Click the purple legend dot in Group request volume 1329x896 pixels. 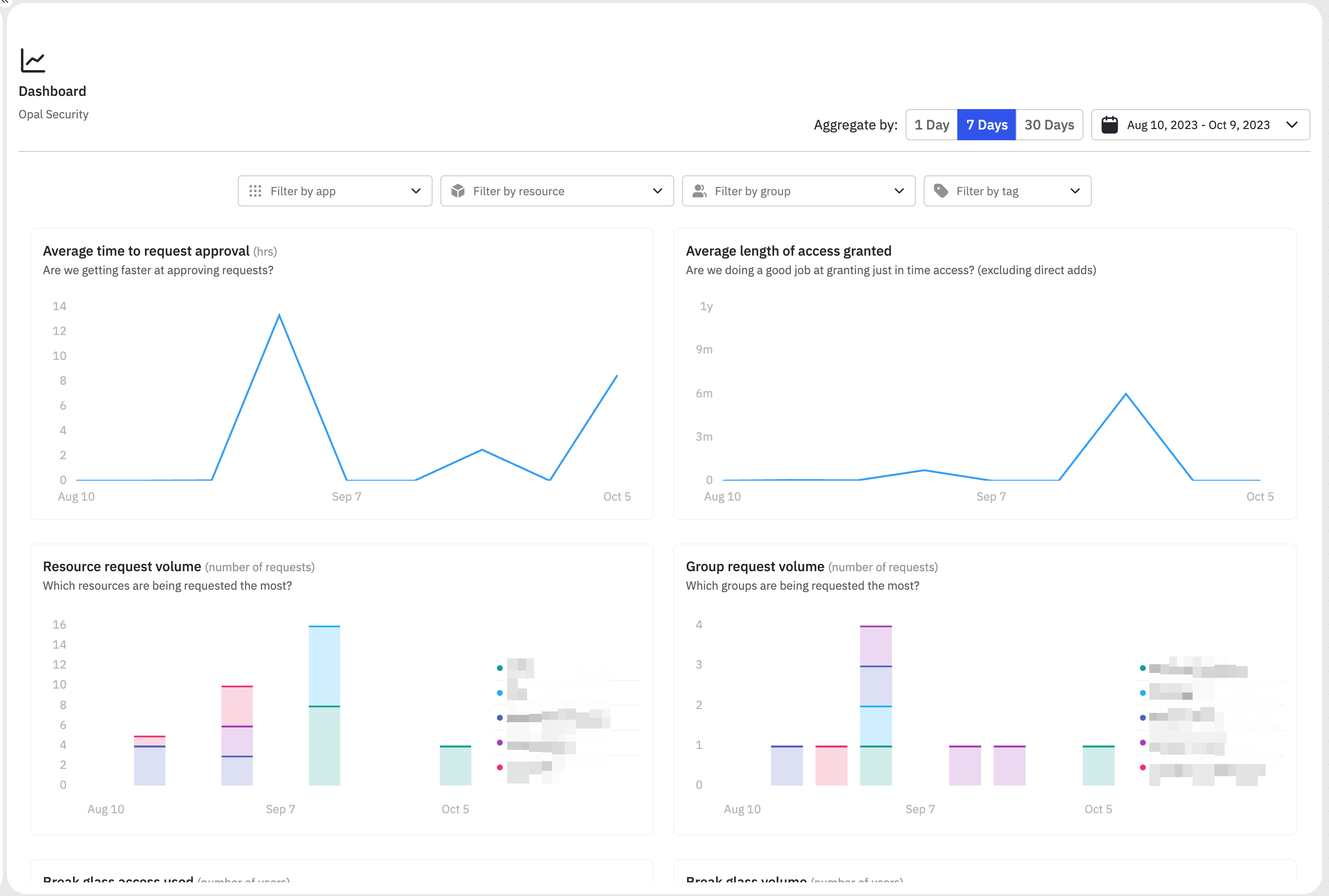(x=1142, y=742)
